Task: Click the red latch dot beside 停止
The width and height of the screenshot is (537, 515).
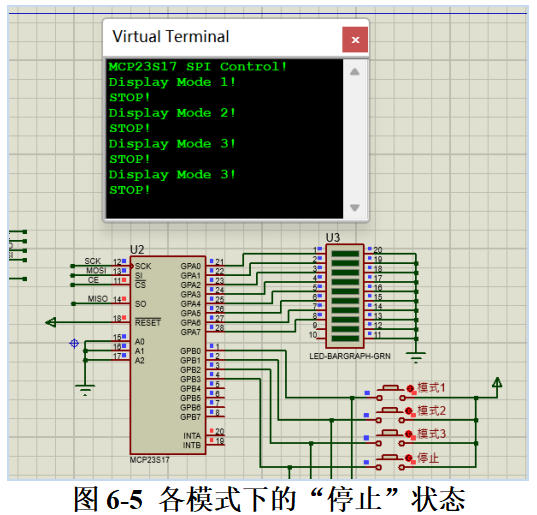Action: [409, 458]
